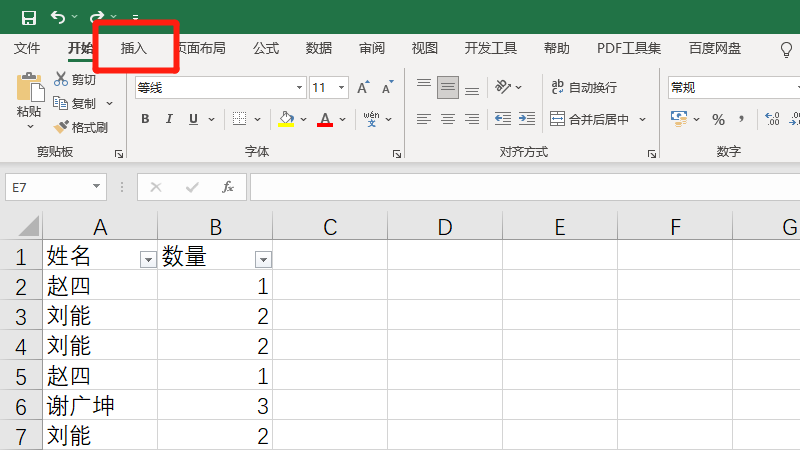Switch to the 数据 ribbon tab
Image resolution: width=800 pixels, height=450 pixels.
319,48
